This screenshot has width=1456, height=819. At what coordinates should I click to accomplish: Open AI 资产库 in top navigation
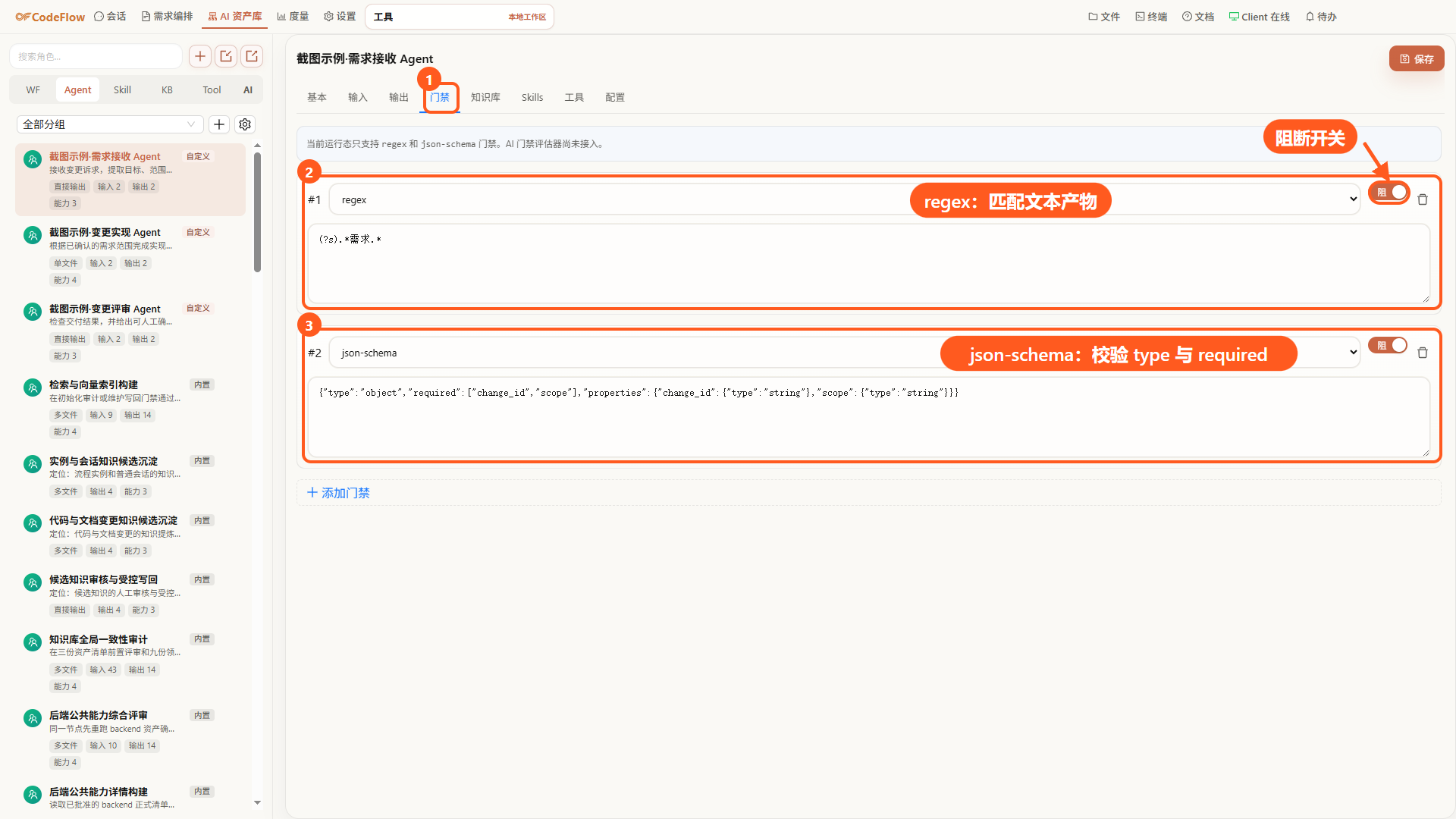point(235,17)
